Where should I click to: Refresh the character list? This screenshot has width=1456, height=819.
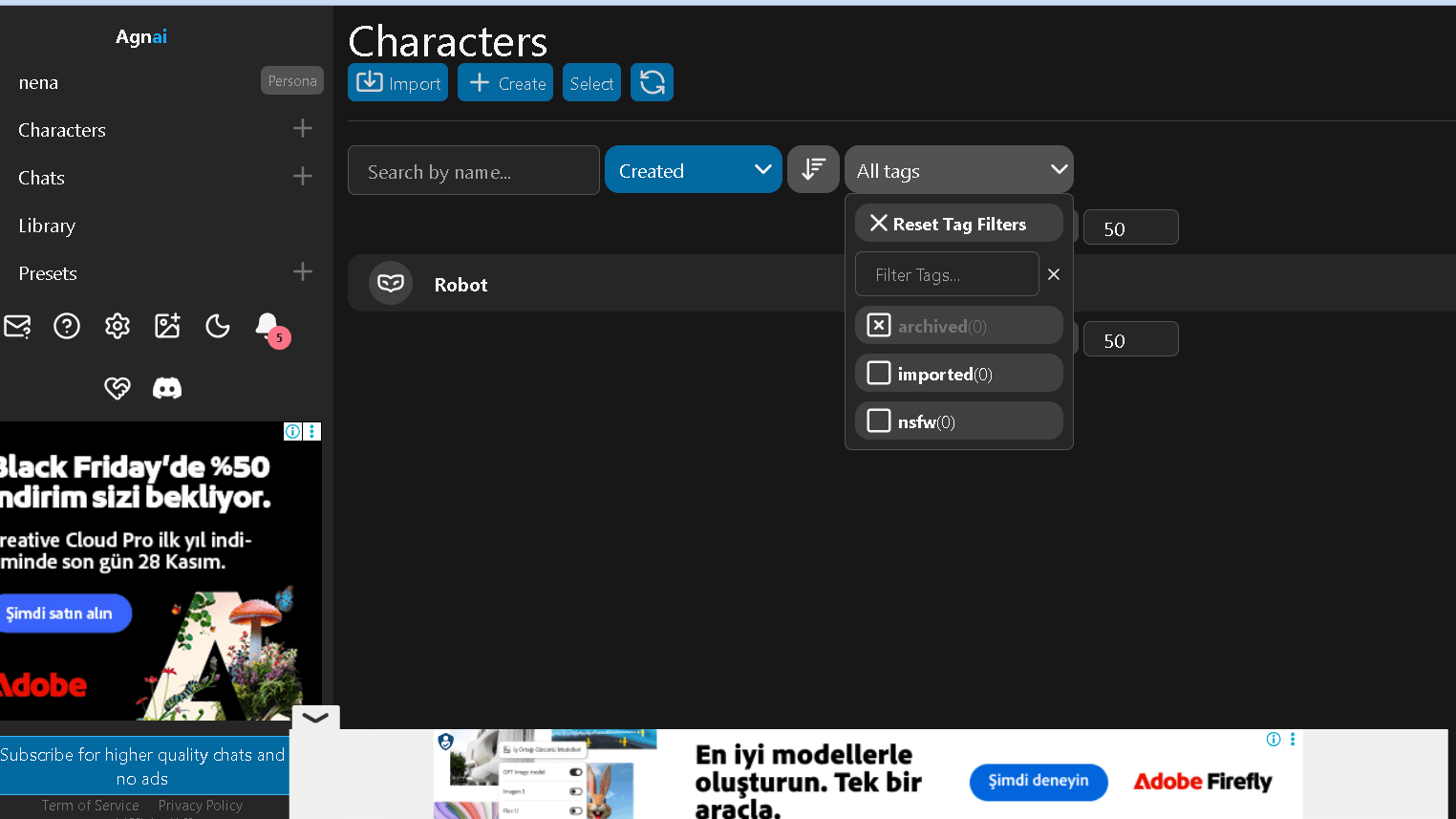tap(652, 82)
